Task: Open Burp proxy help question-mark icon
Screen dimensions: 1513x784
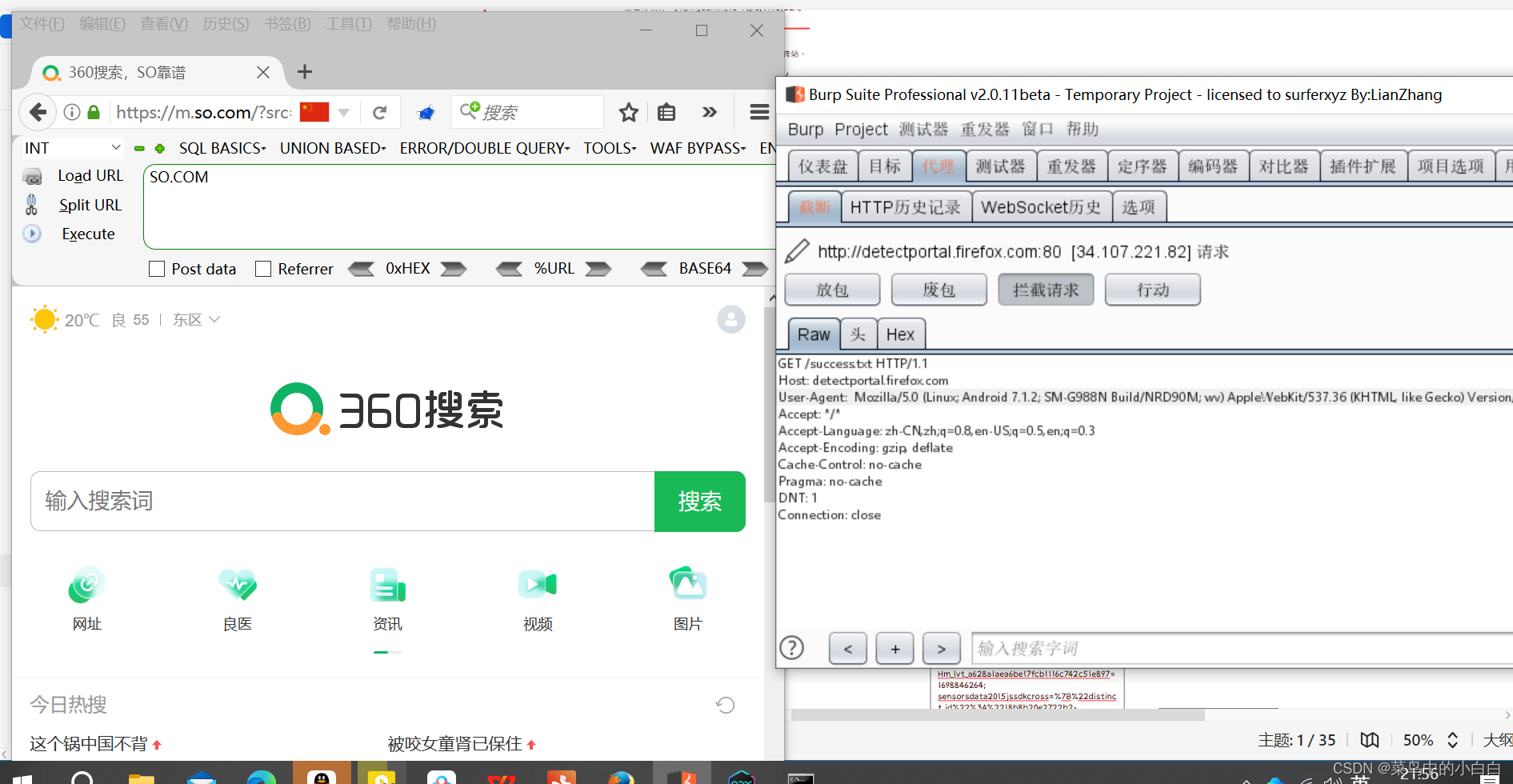Action: point(792,648)
